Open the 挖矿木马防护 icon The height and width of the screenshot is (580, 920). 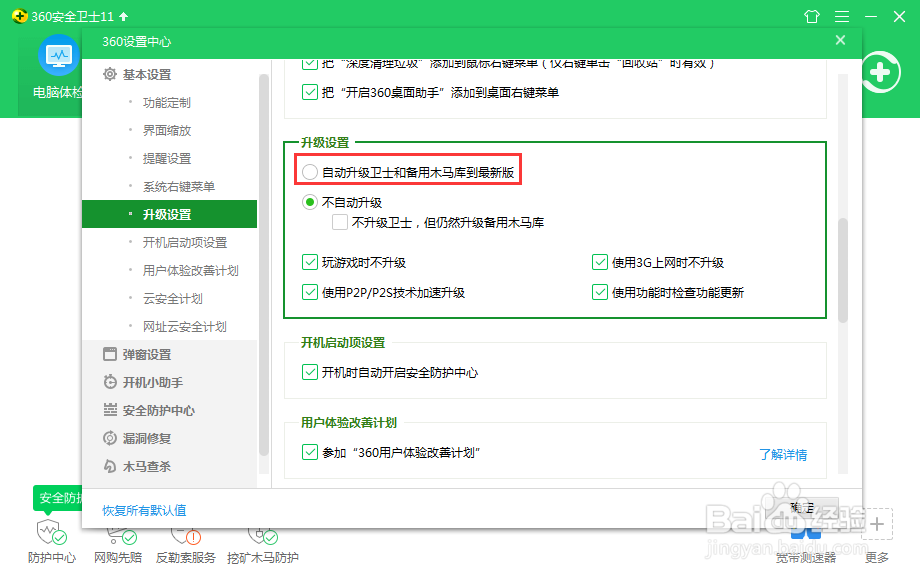pos(262,536)
